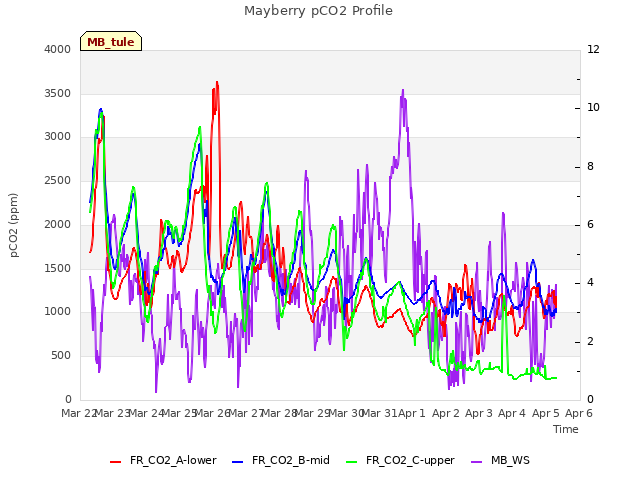Click the 3000 y-axis tick label
The width and height of the screenshot is (640, 480).
pos(58,136)
